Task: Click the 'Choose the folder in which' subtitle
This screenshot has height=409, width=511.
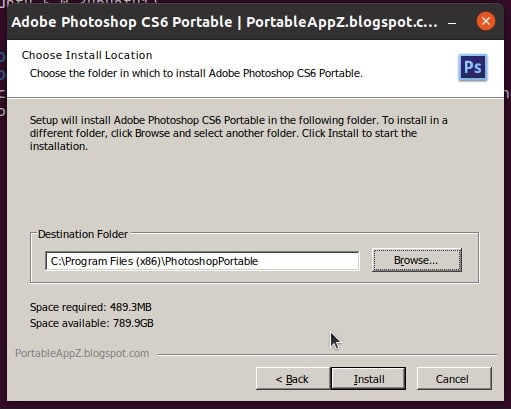Action: (x=196, y=73)
